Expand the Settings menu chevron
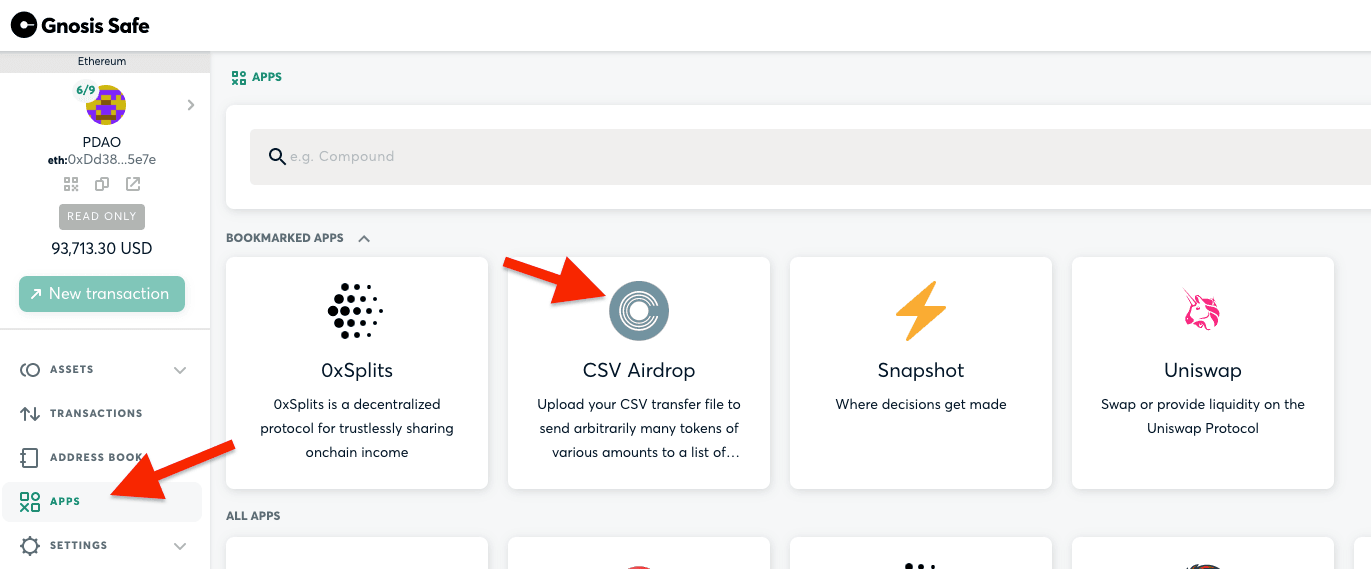The height and width of the screenshot is (569, 1371). tap(180, 546)
